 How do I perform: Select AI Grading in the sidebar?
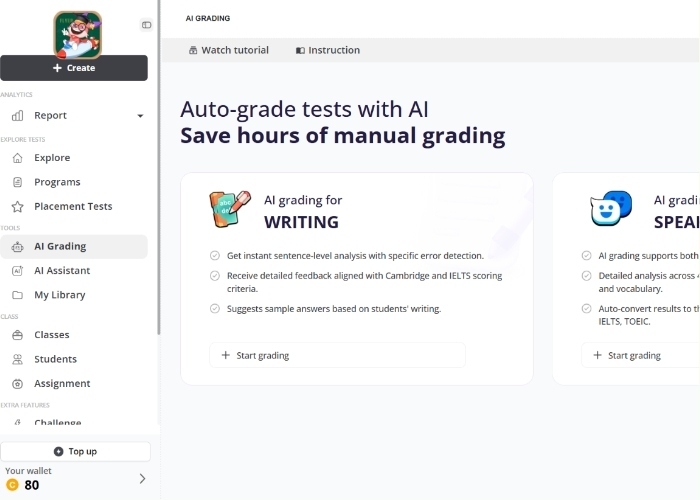(x=74, y=246)
